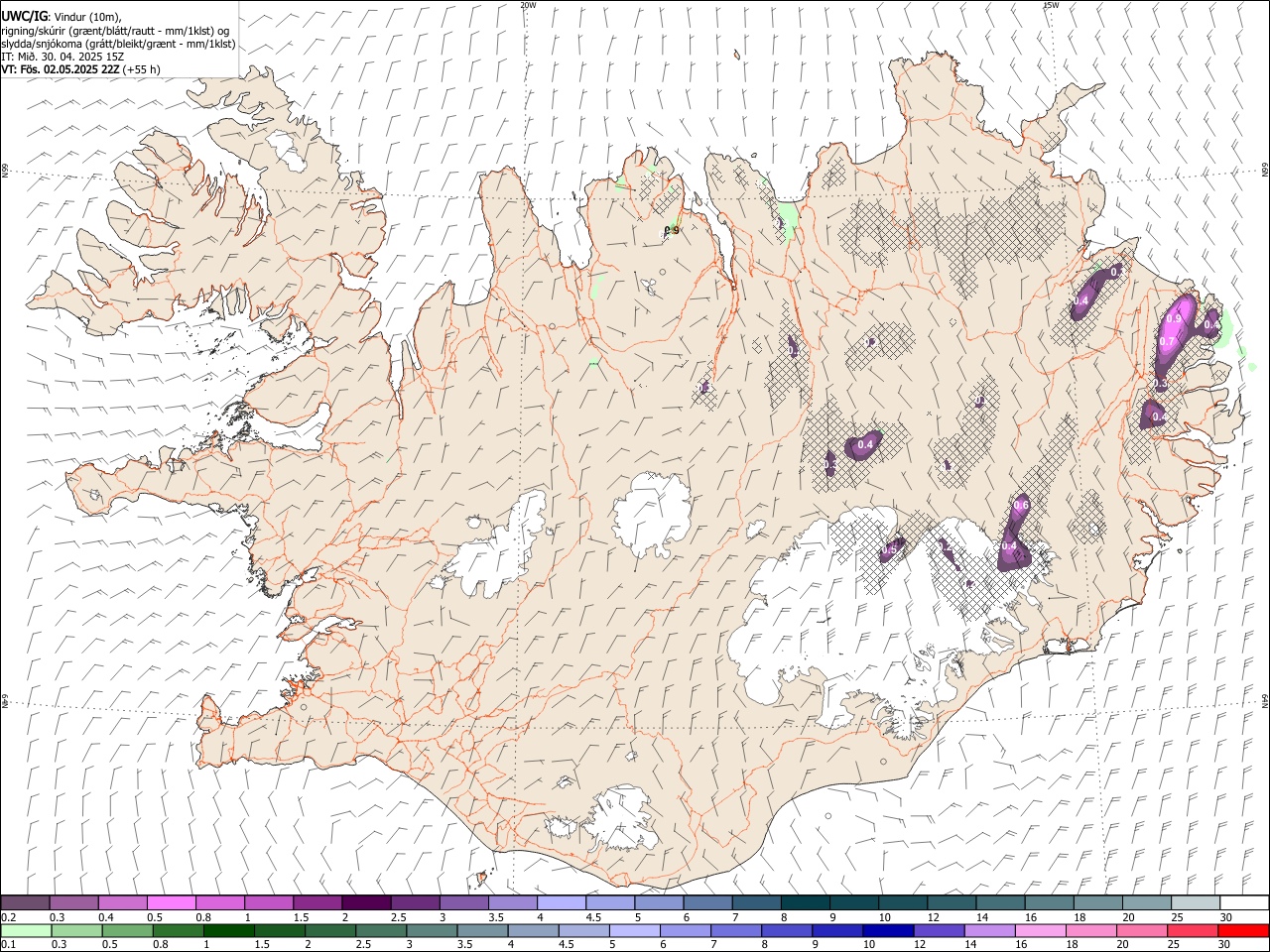Click the white Hofsjökull glacier in central Iceland

[x=652, y=515]
